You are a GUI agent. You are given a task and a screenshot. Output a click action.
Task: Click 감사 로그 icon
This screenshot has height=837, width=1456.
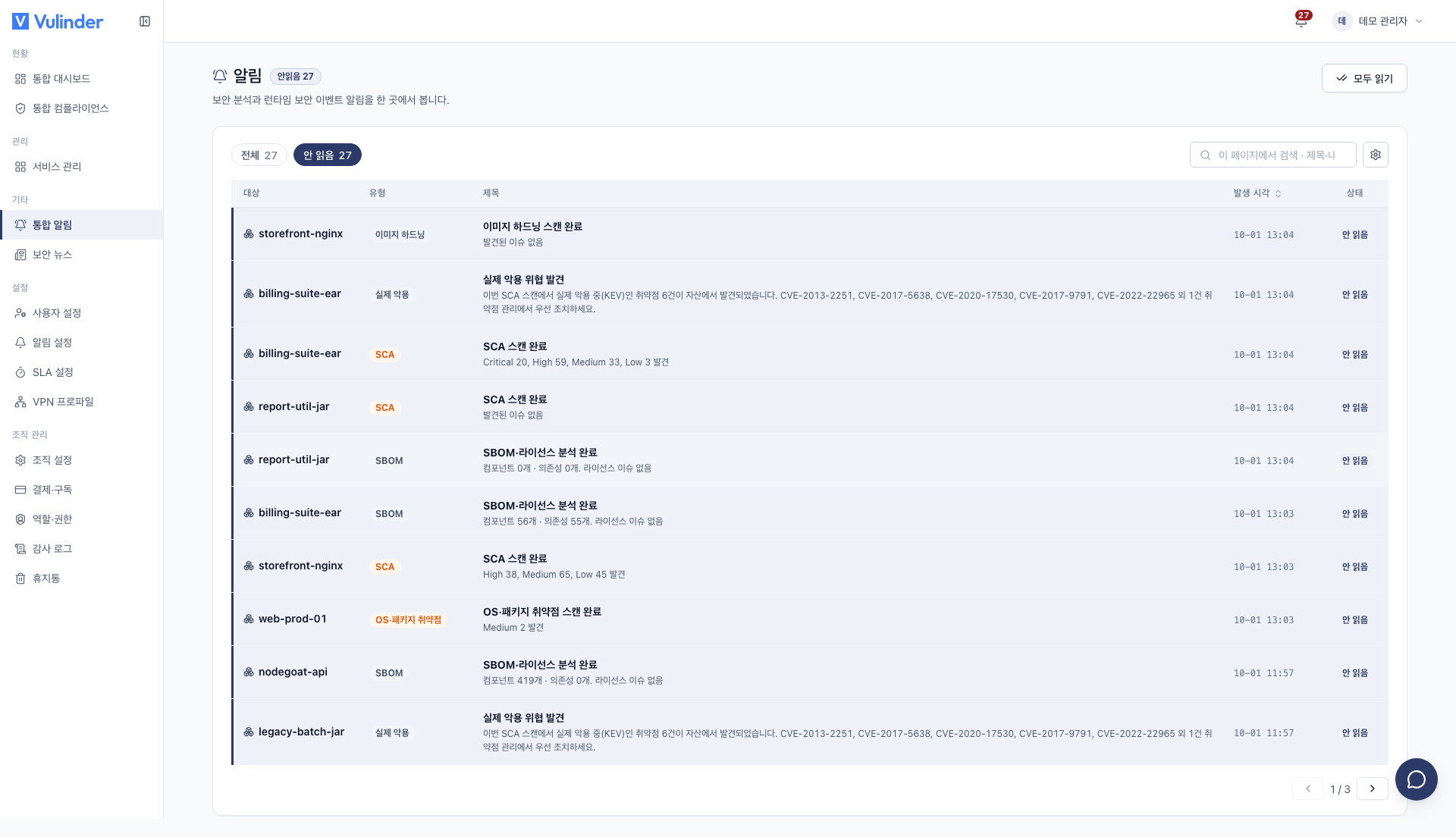tap(20, 549)
